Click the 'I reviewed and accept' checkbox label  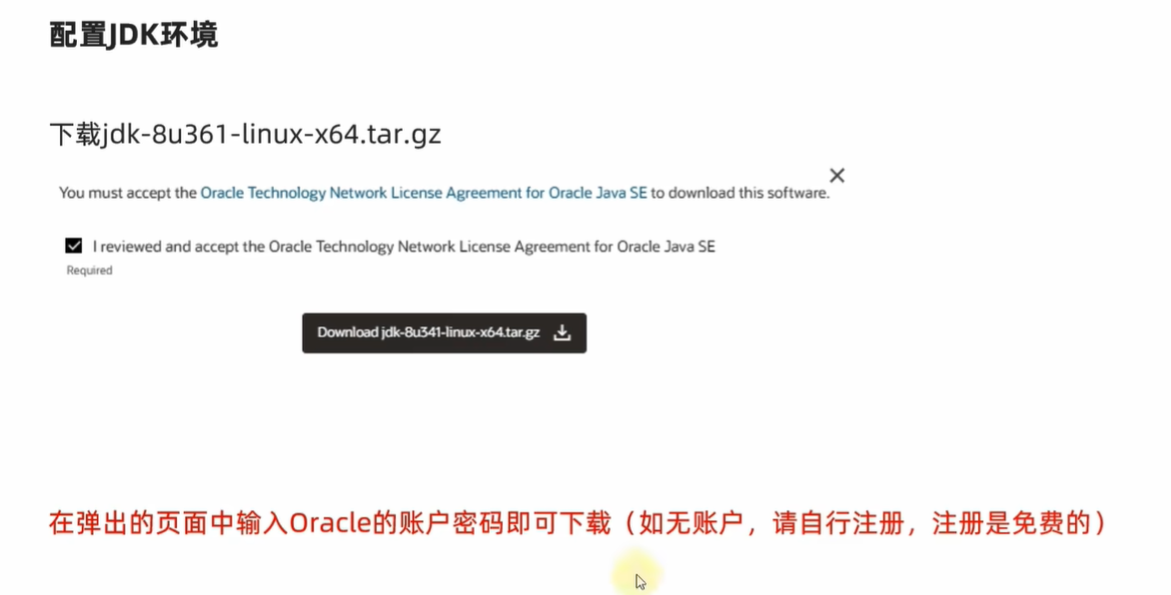coord(404,246)
